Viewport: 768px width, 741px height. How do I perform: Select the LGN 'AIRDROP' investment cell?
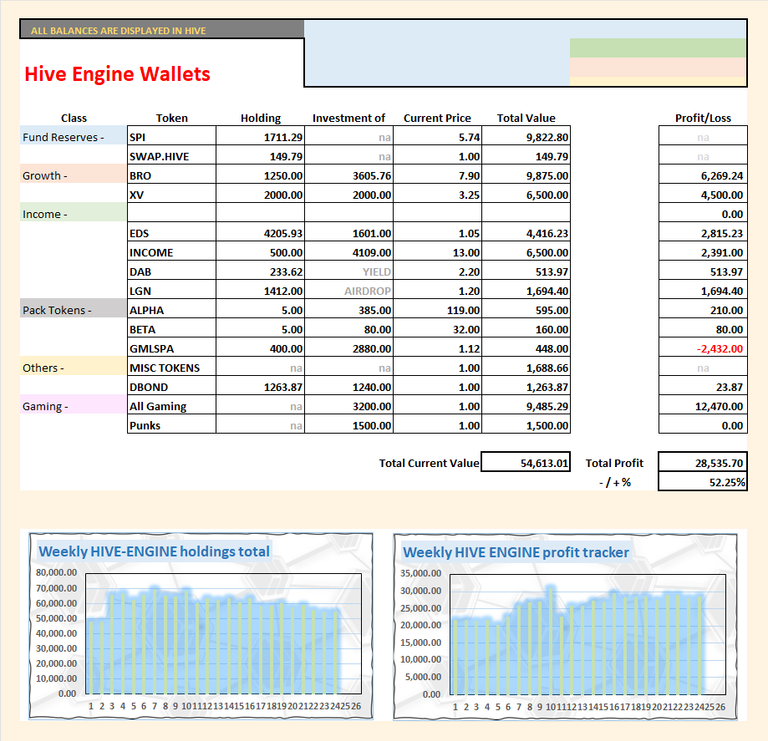(349, 289)
